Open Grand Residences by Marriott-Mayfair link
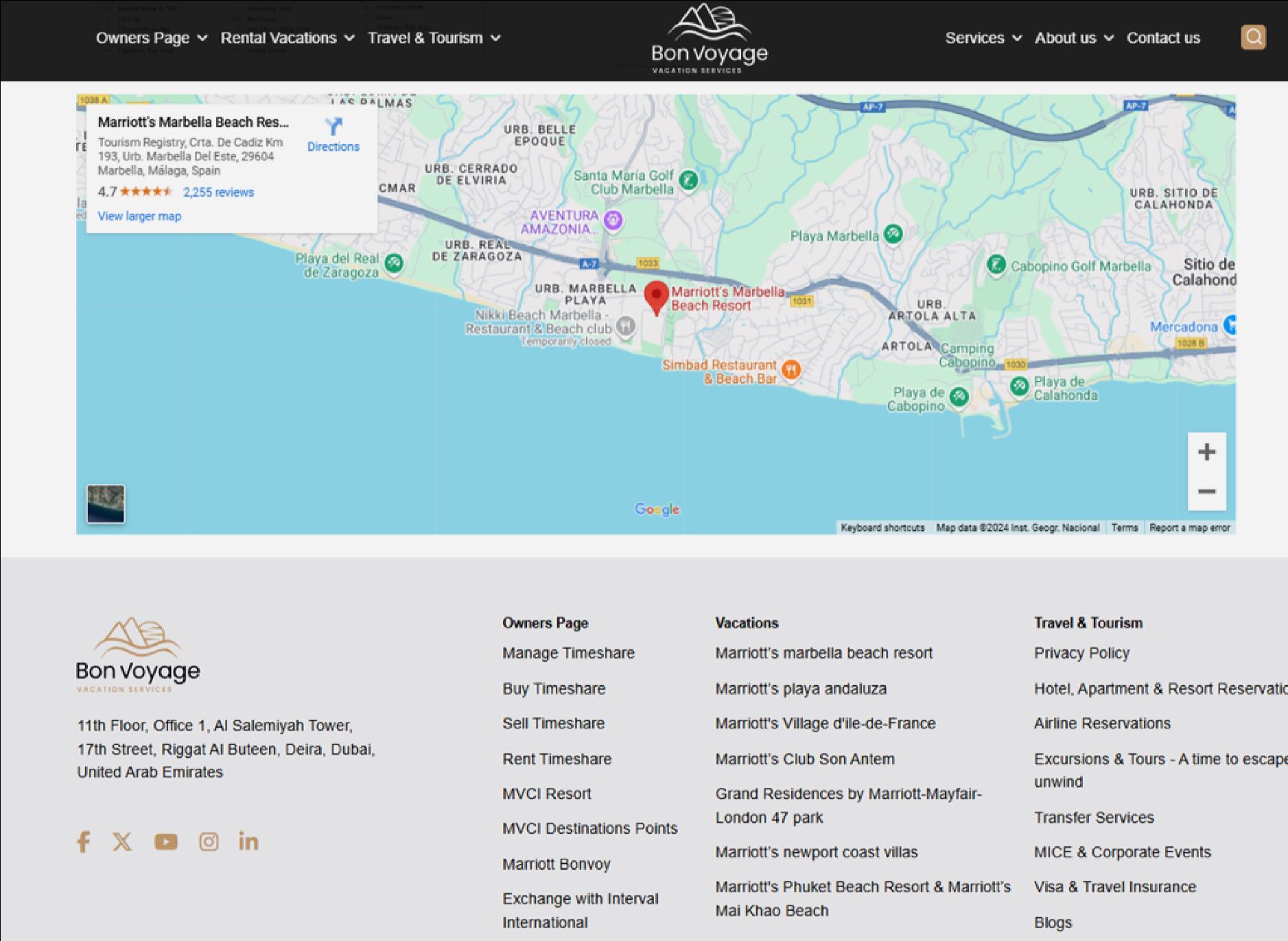 pos(848,805)
